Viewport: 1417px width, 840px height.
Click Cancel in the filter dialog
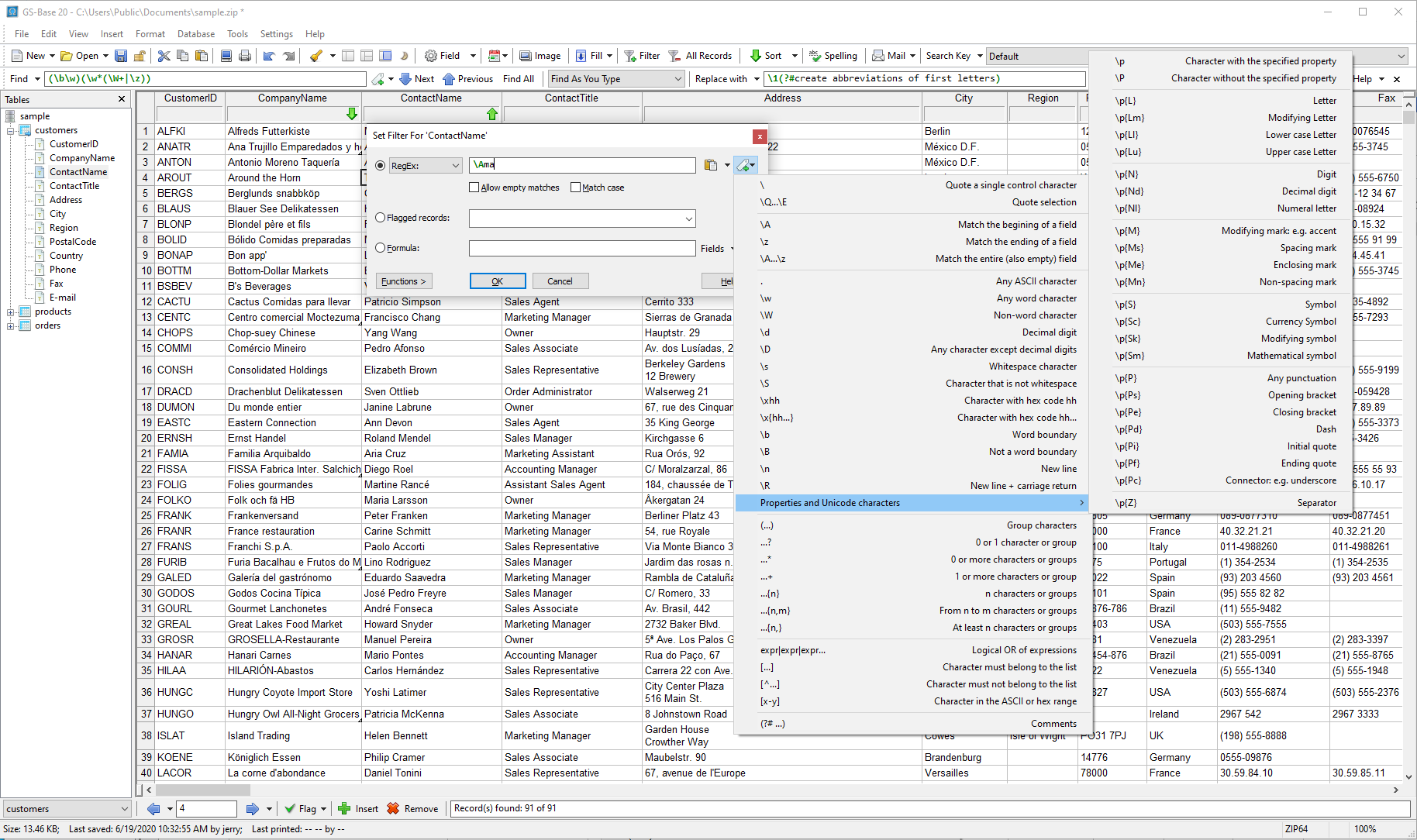coord(560,281)
